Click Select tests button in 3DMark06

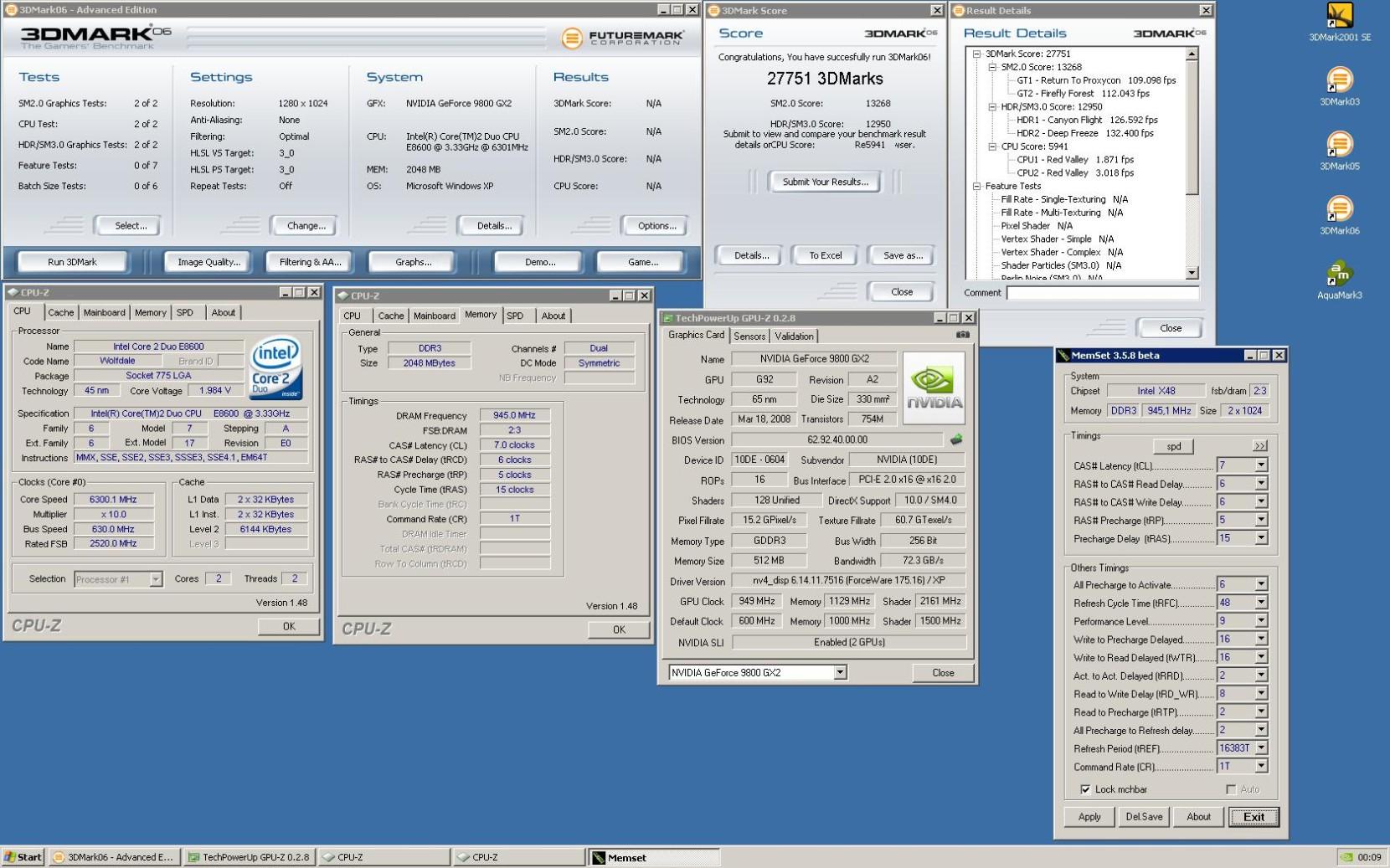pyautogui.click(x=130, y=225)
